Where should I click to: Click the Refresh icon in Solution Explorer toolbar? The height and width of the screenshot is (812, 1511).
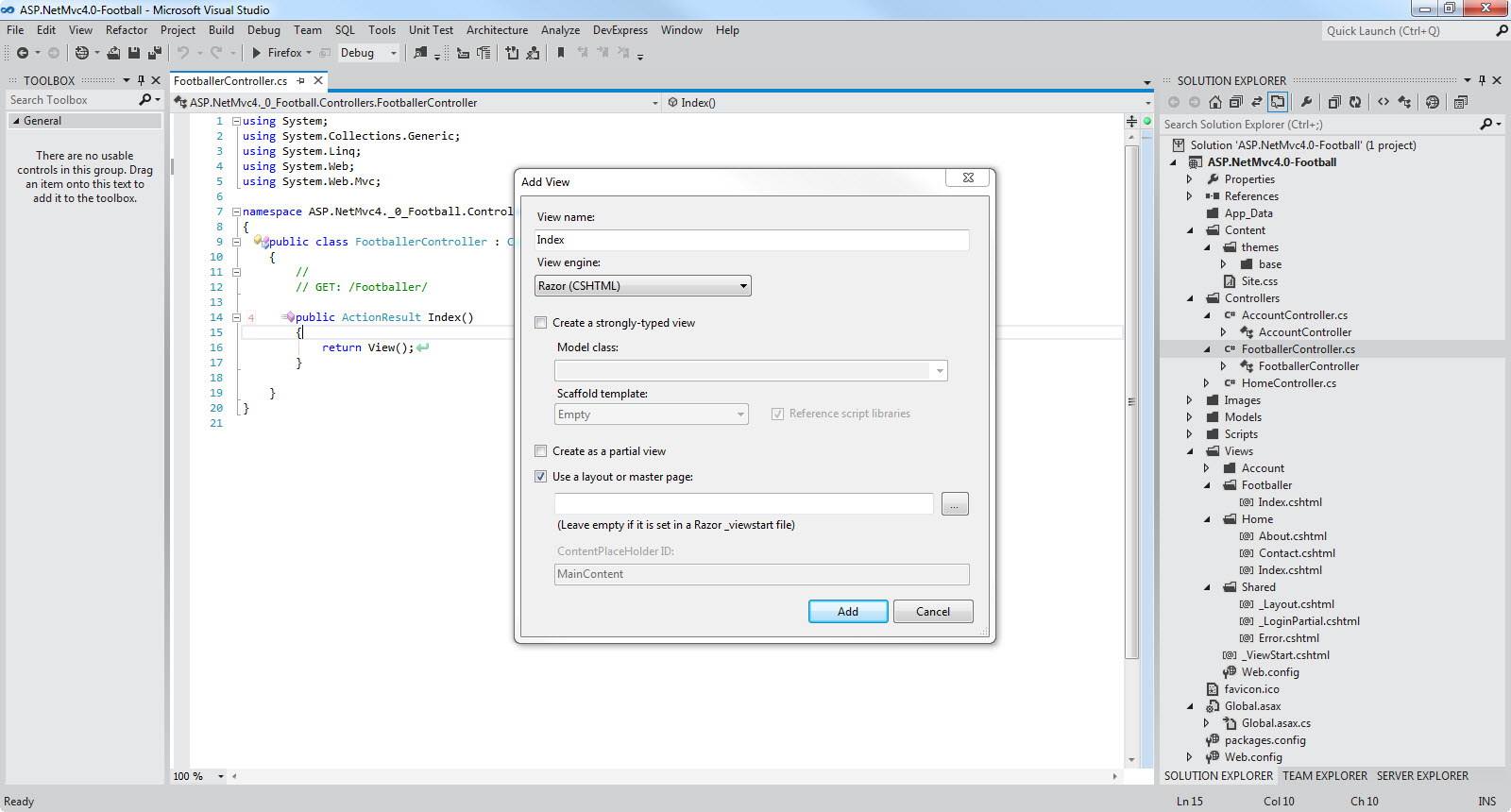click(x=1355, y=102)
